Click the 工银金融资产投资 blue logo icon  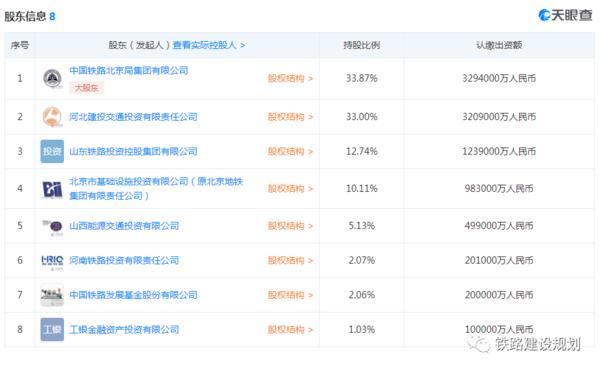click(52, 329)
